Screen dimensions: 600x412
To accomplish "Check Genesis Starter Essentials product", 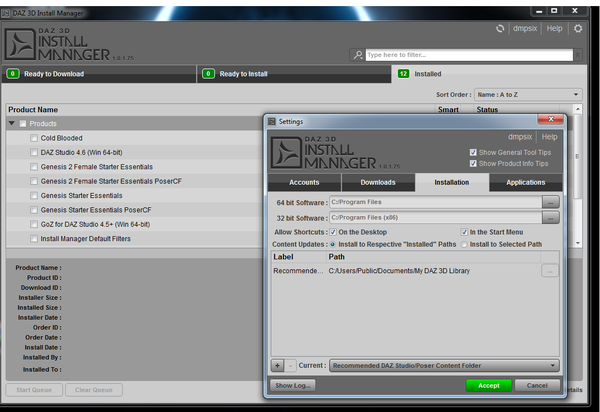I will [34, 195].
